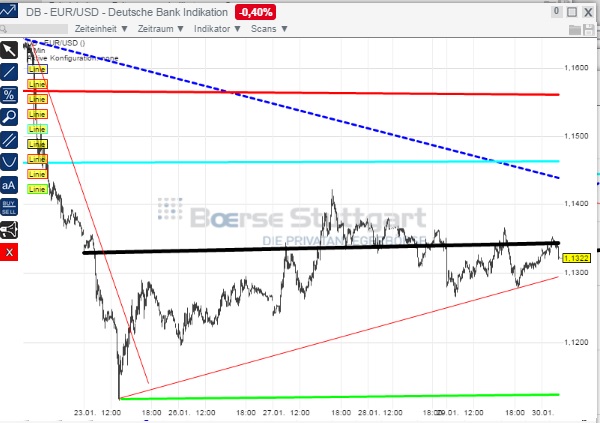Viewport: 600px width, 423px height.
Task: Select the fourth Linie label
Action: coord(37,114)
